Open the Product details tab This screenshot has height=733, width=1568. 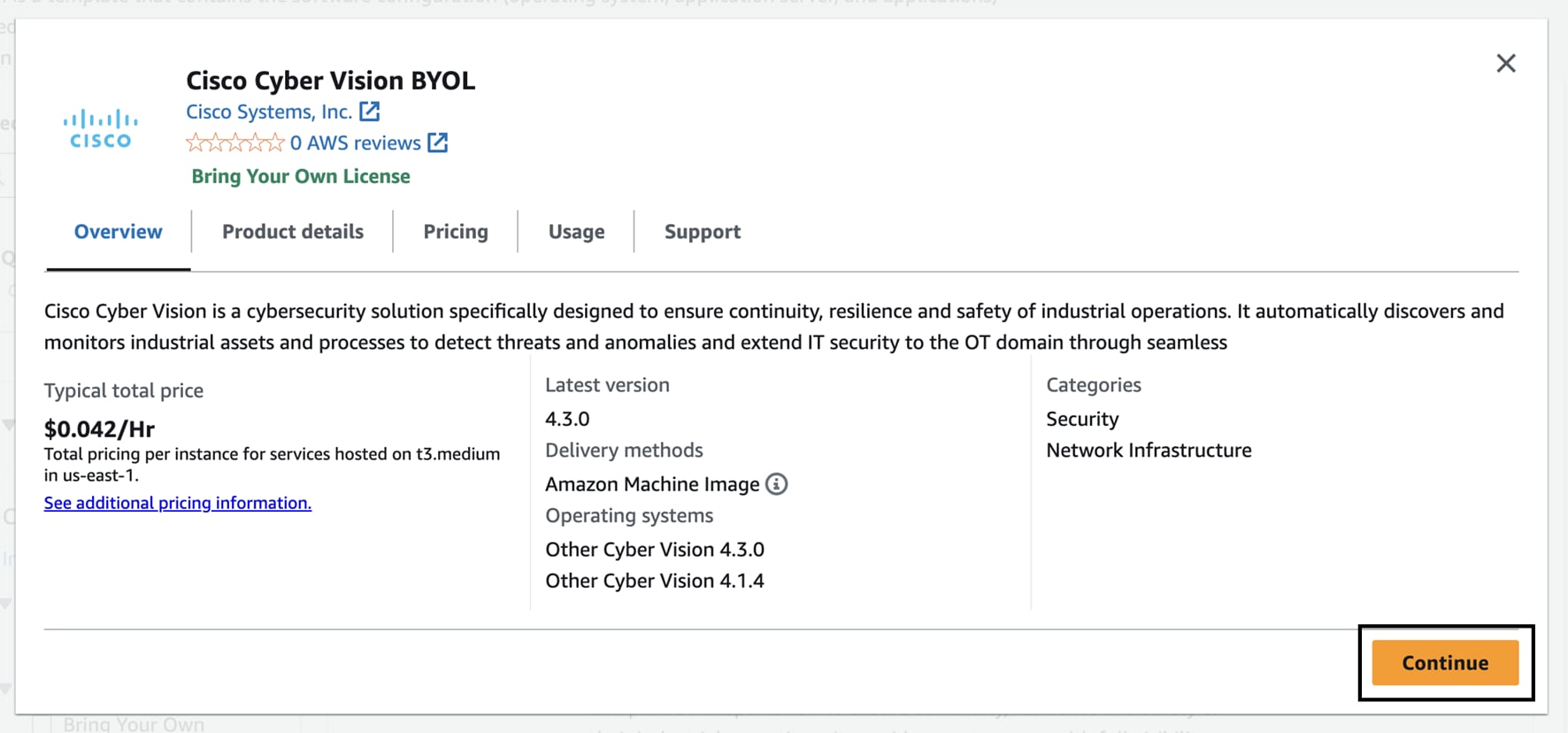[x=293, y=232]
